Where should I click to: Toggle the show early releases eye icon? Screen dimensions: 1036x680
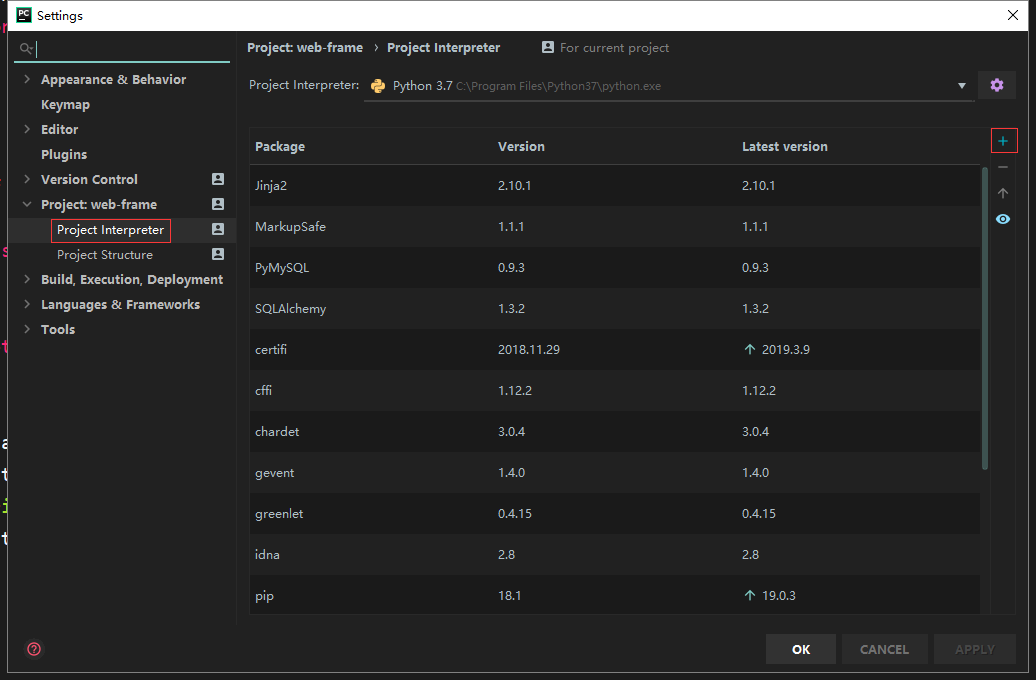coord(1003,219)
